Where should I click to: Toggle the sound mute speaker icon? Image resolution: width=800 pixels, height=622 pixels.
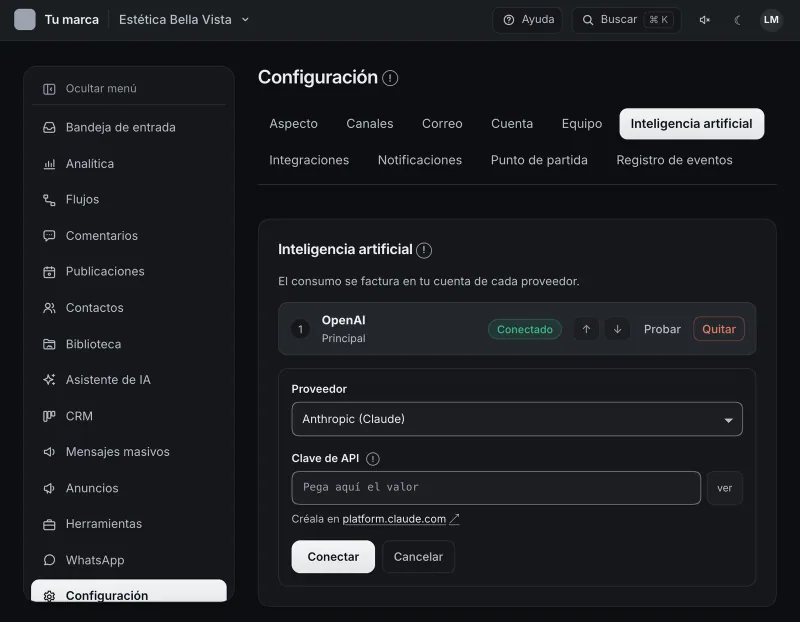[x=705, y=20]
